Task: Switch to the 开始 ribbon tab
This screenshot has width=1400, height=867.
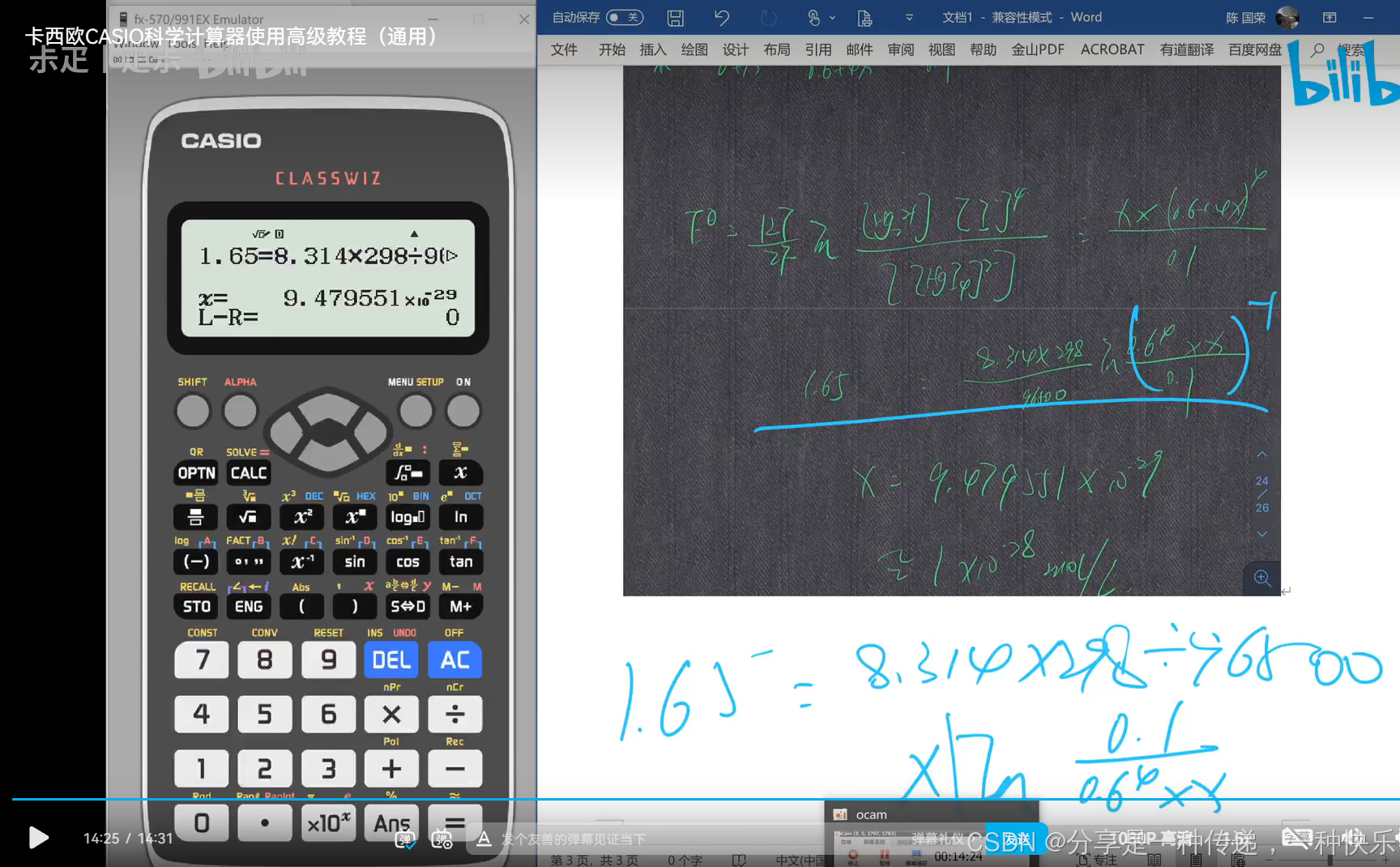Action: click(x=612, y=49)
